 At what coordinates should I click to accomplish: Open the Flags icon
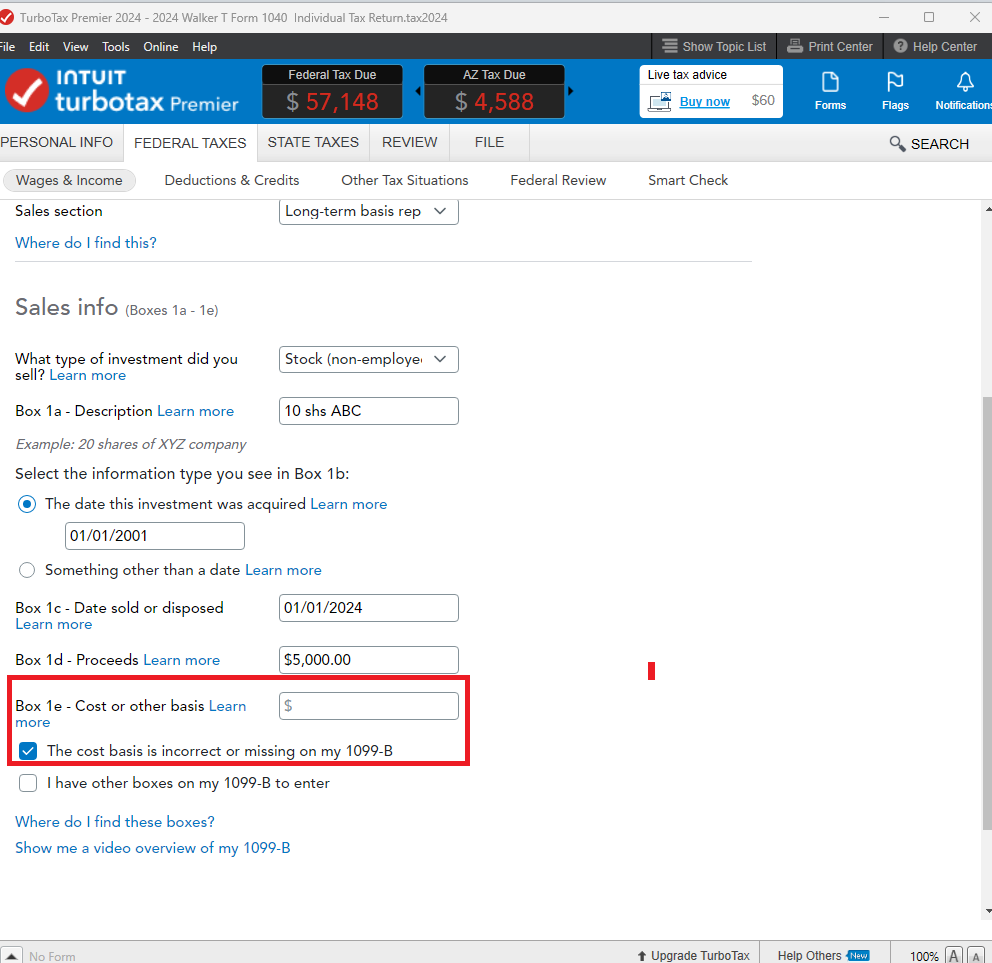pos(895,91)
